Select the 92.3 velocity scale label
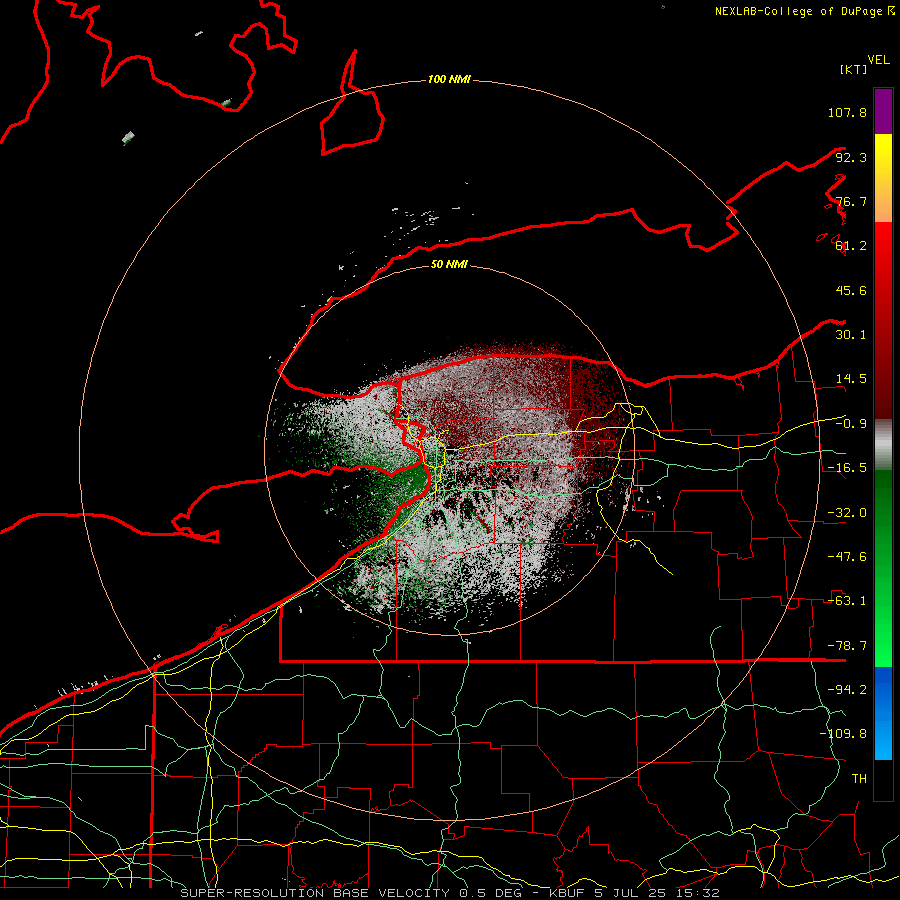 click(851, 157)
